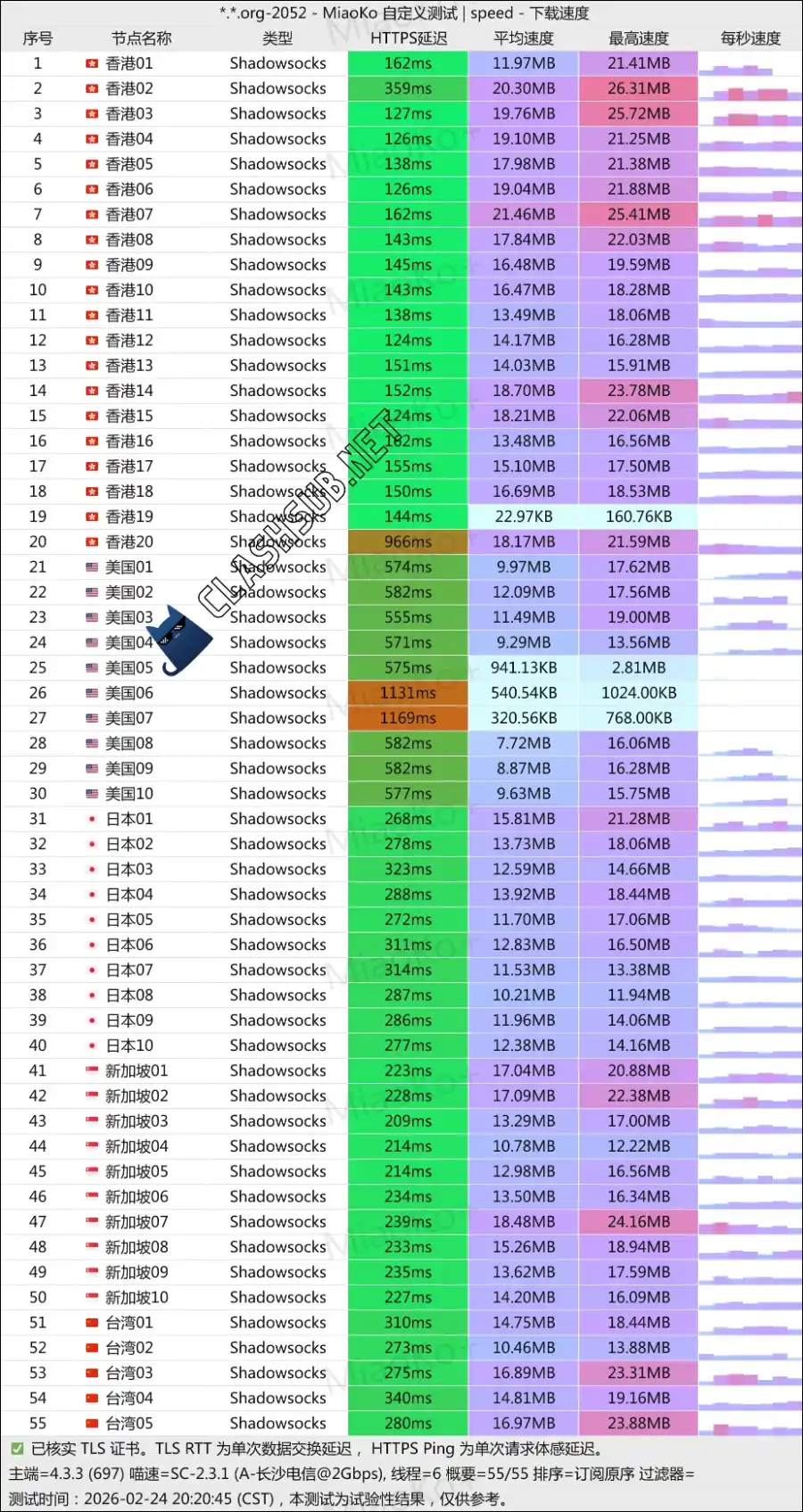Click the US flag next to 美国01
Screen dimensions: 803x1512
[x=91, y=567]
